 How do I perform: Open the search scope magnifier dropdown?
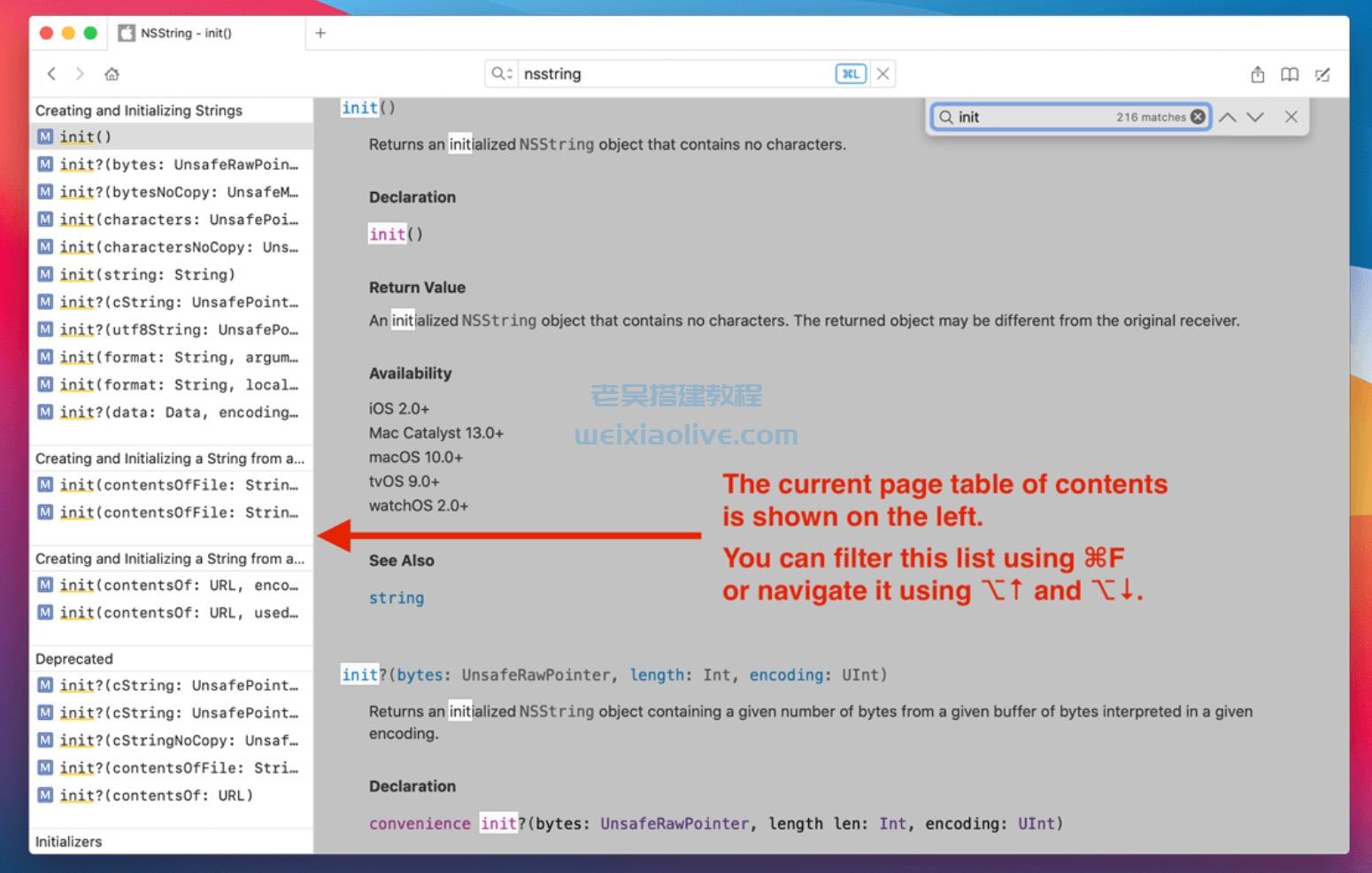pyautogui.click(x=502, y=73)
